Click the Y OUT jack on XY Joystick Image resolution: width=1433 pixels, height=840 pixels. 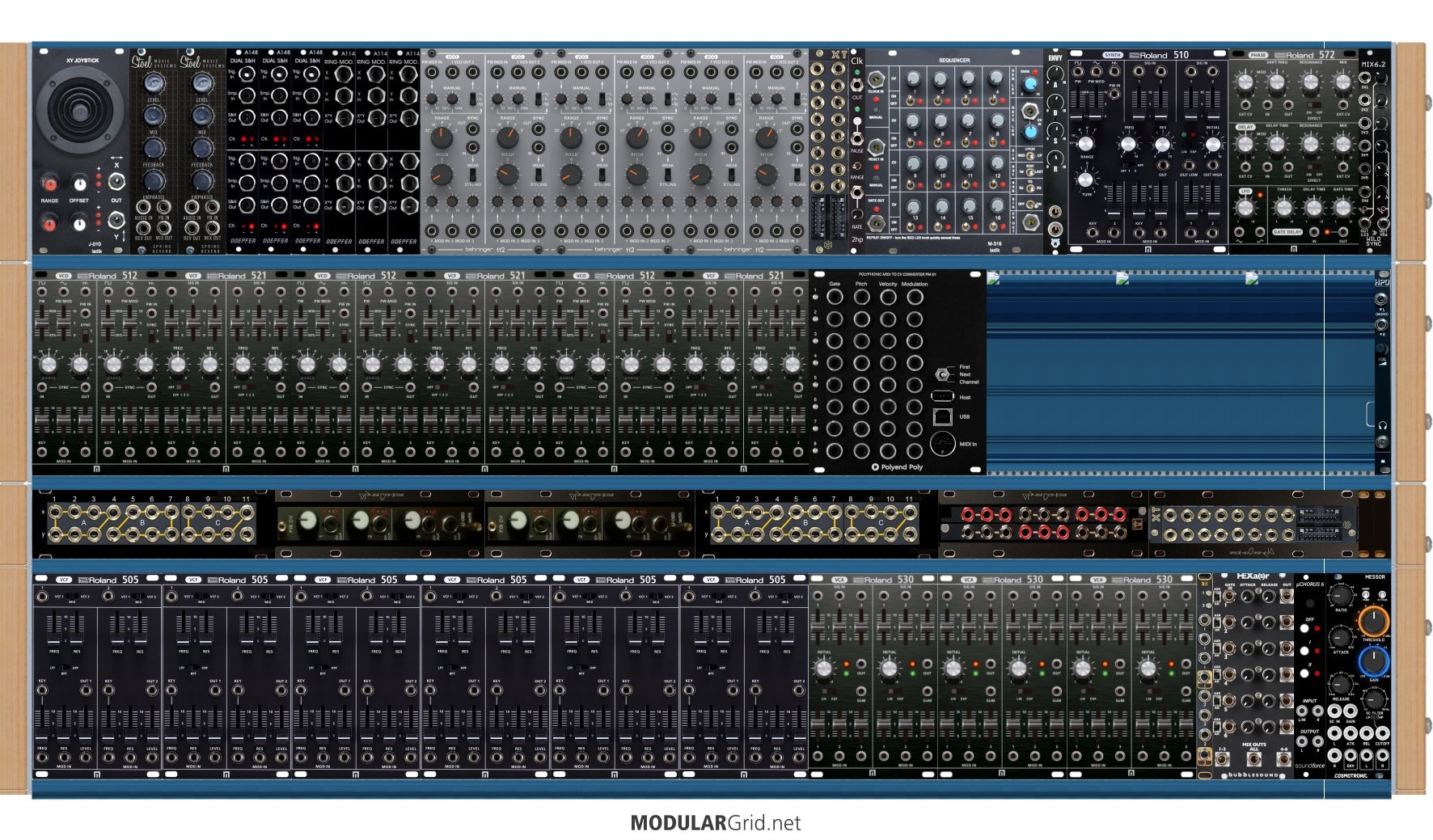click(x=116, y=220)
